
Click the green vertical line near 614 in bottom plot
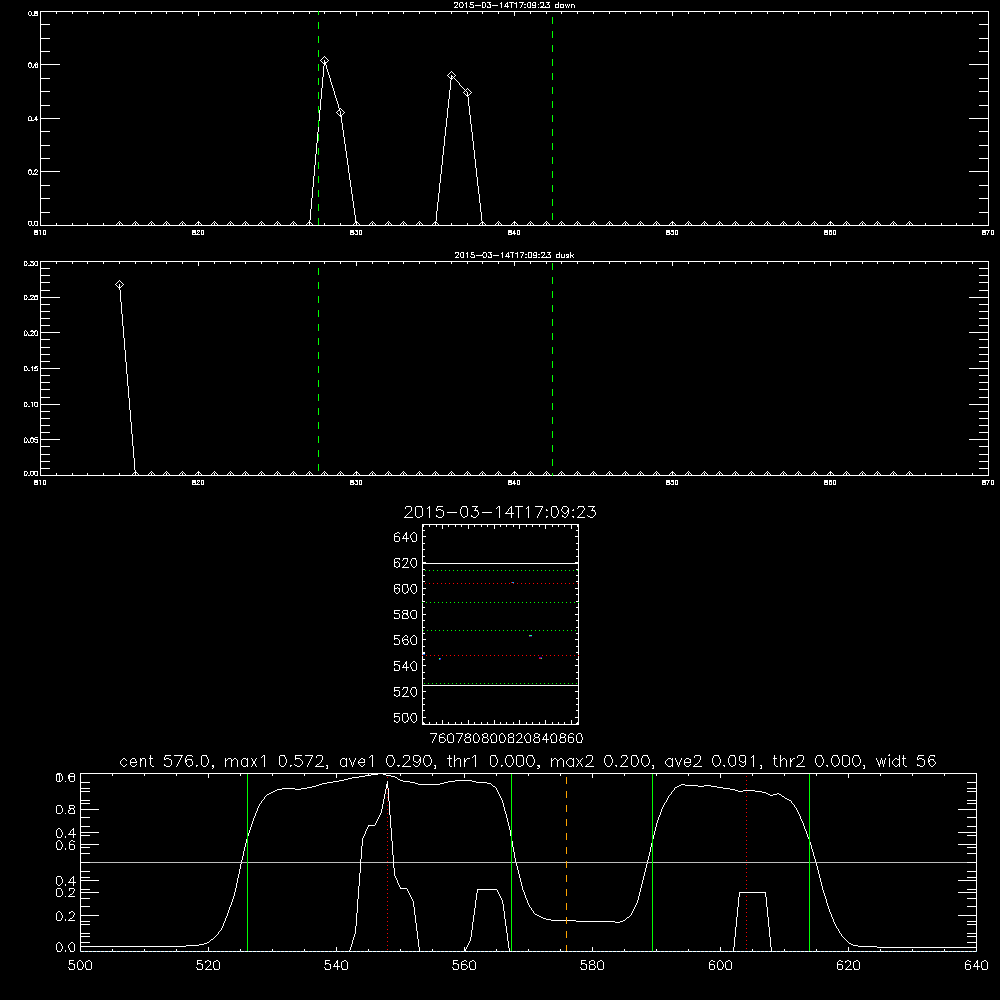click(x=809, y=862)
